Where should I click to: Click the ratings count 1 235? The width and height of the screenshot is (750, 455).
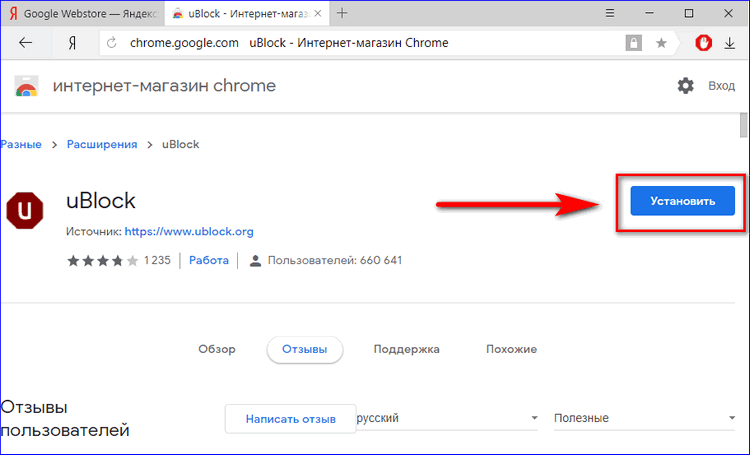click(157, 260)
